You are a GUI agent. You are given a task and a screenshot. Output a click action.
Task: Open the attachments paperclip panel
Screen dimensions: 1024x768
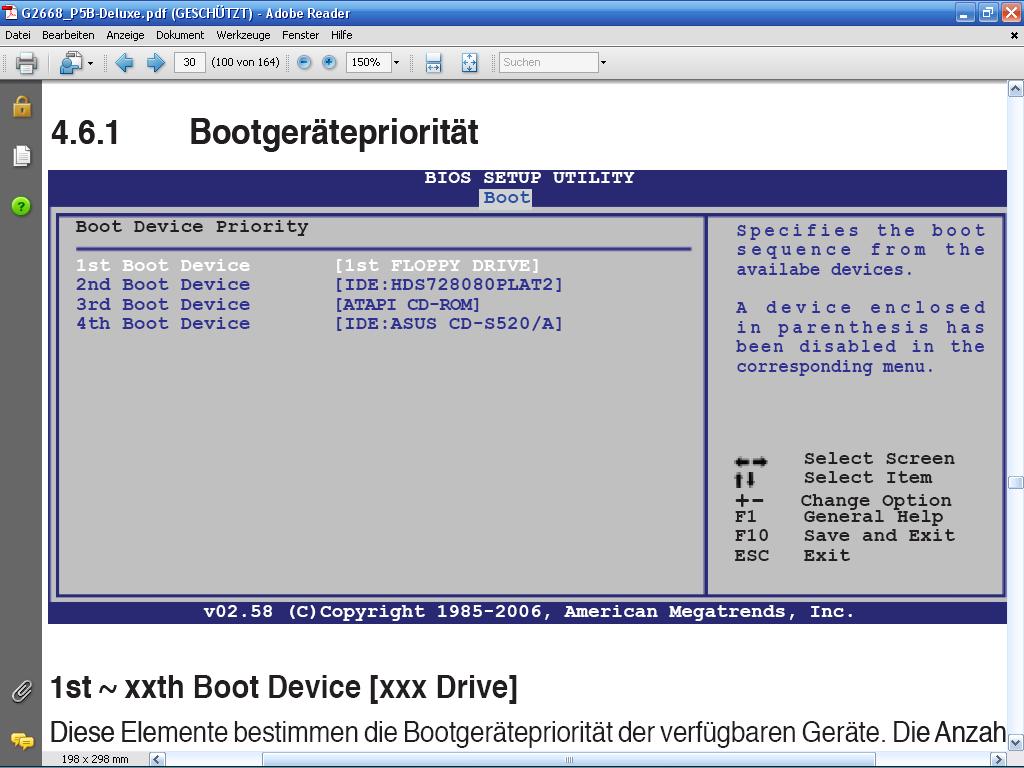click(22, 691)
